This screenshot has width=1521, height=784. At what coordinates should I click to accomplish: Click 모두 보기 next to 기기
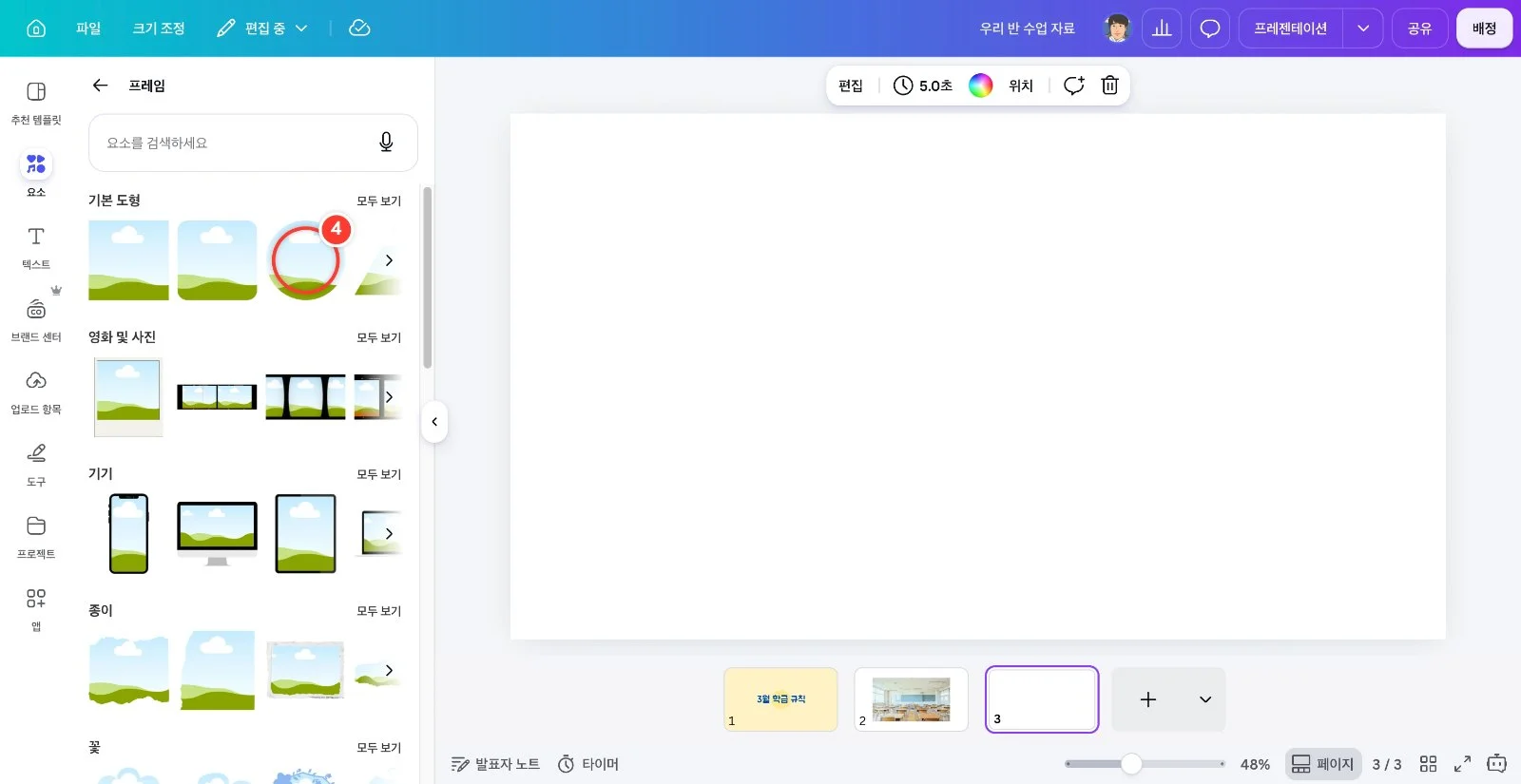(x=379, y=474)
